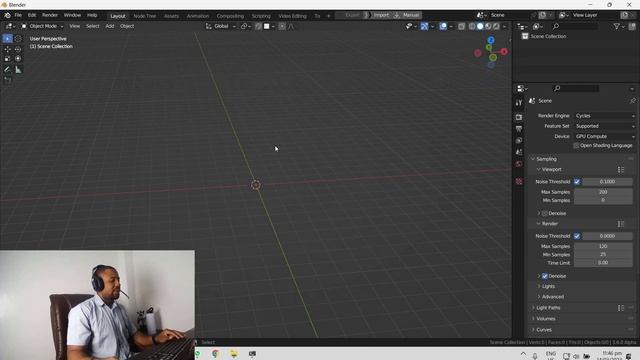Select the Select Box tool in toolbar

[x=7, y=39]
